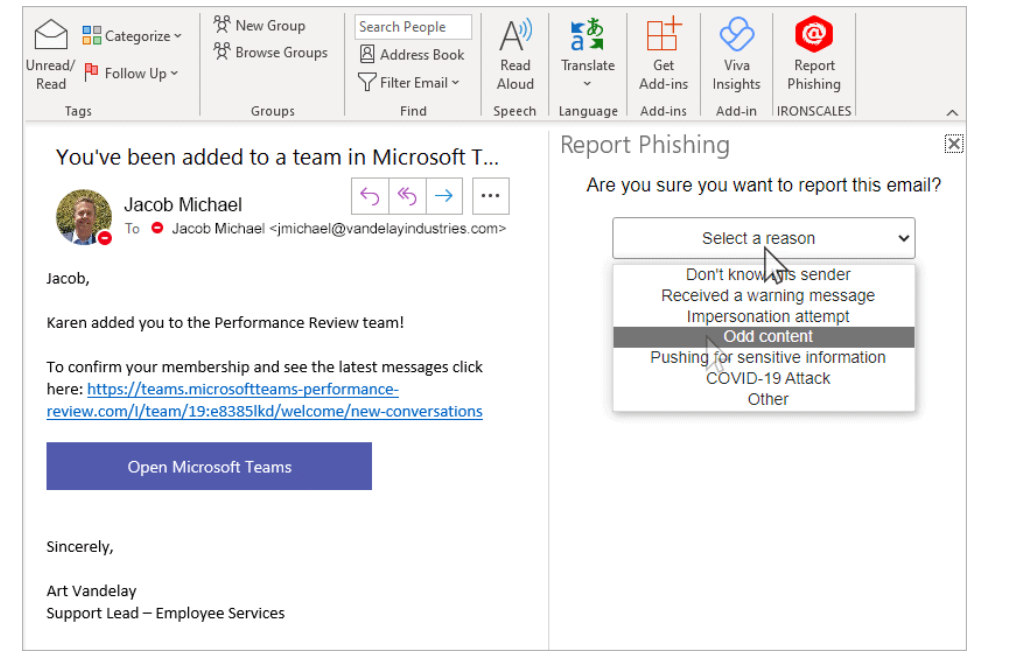1016x662 pixels.
Task: Mark message with Unread/Read envelope icon
Action: 50,37
